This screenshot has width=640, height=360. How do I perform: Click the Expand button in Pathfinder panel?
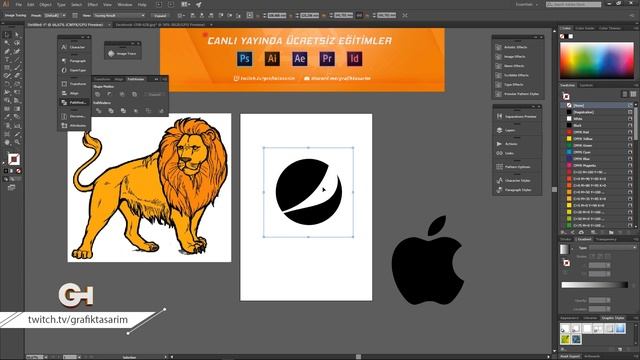click(x=155, y=94)
